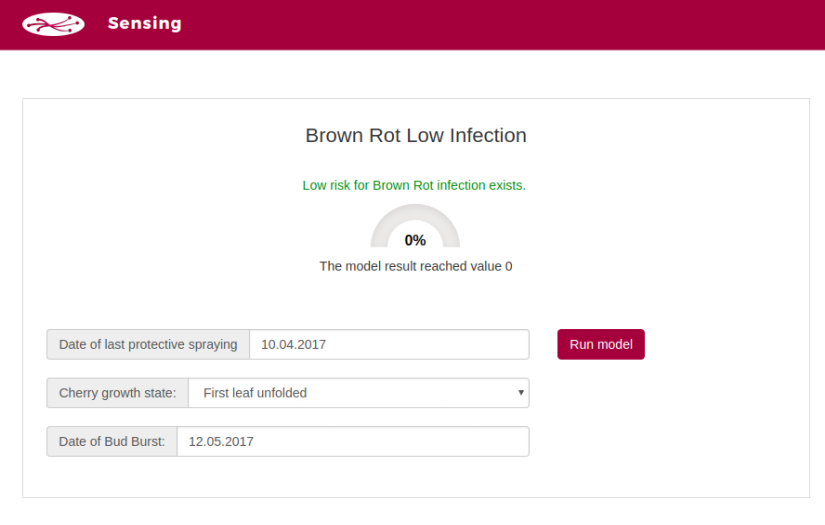Click the right end of the gauge arc
Viewport: 825px width, 525px height.
(x=452, y=241)
